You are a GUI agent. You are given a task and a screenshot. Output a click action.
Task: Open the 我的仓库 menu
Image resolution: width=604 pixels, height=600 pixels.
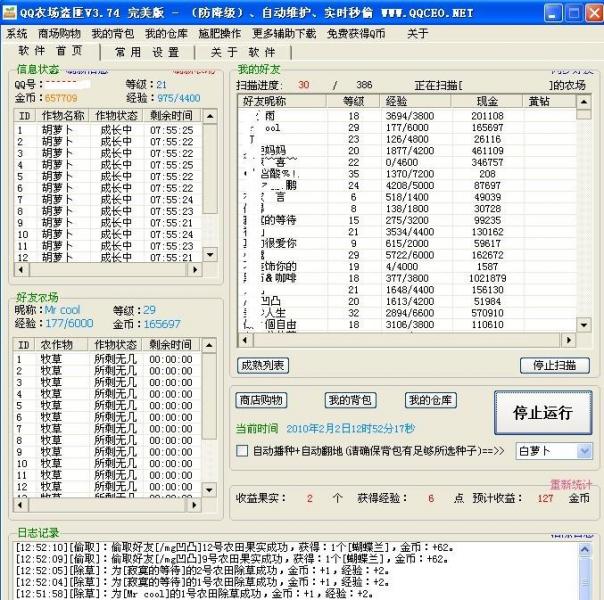coord(166,34)
